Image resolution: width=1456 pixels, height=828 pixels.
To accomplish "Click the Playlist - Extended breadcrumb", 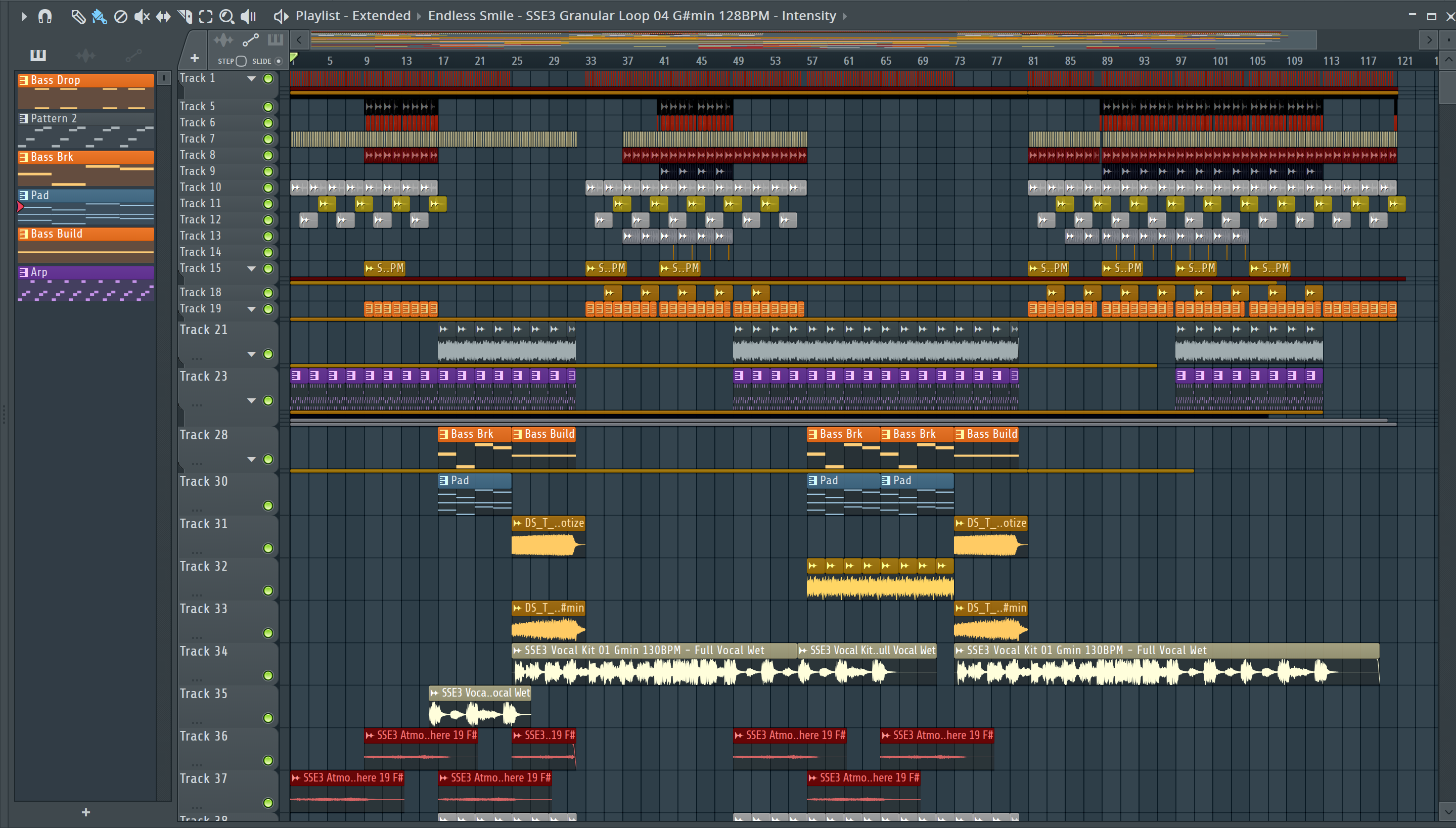I will click(x=353, y=16).
